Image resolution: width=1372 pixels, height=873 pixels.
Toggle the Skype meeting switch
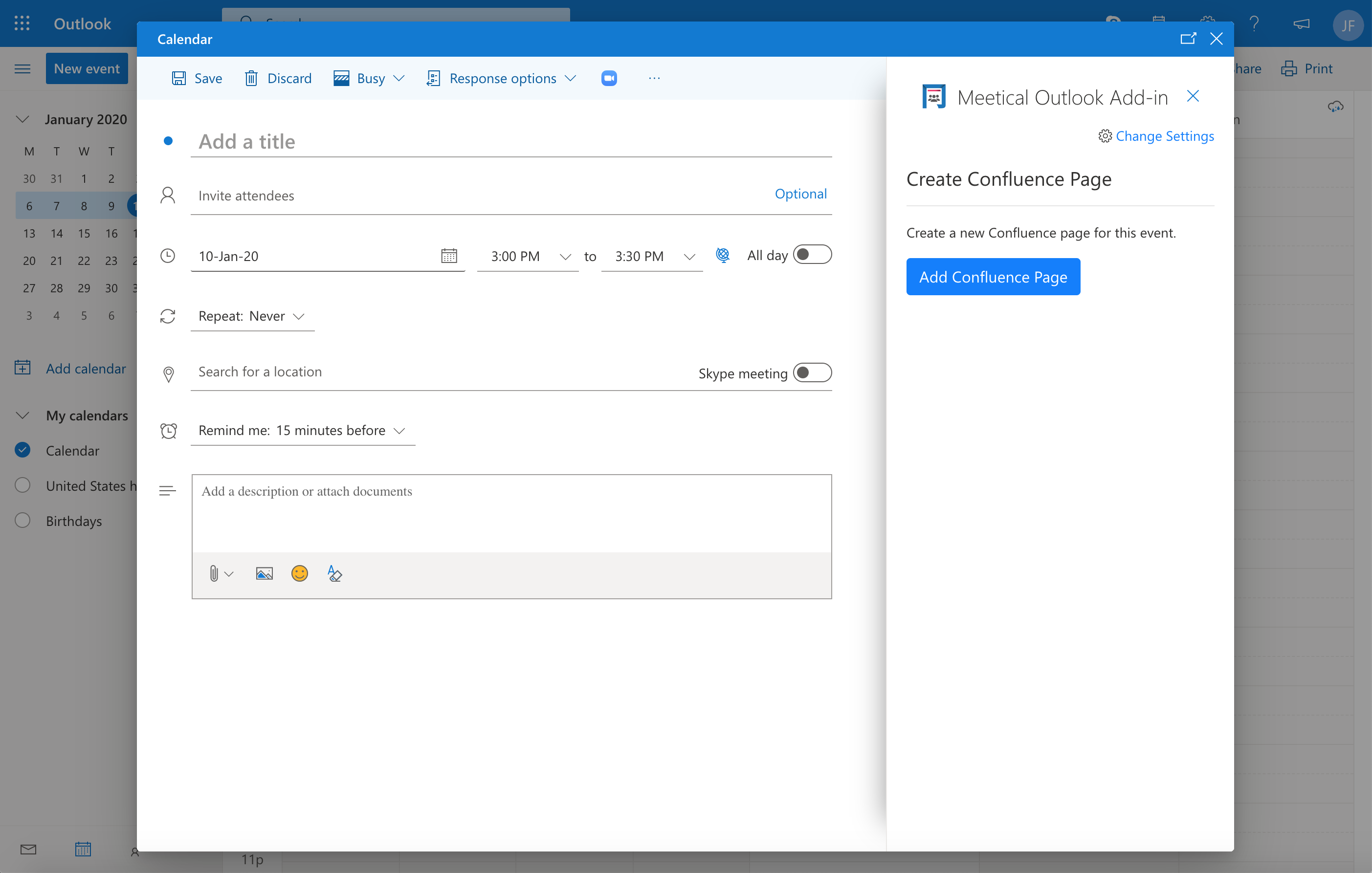[813, 372]
